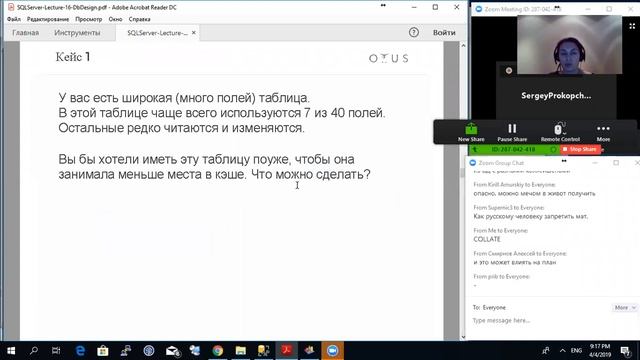Open Google Chrome from the taskbar

[x=218, y=351]
